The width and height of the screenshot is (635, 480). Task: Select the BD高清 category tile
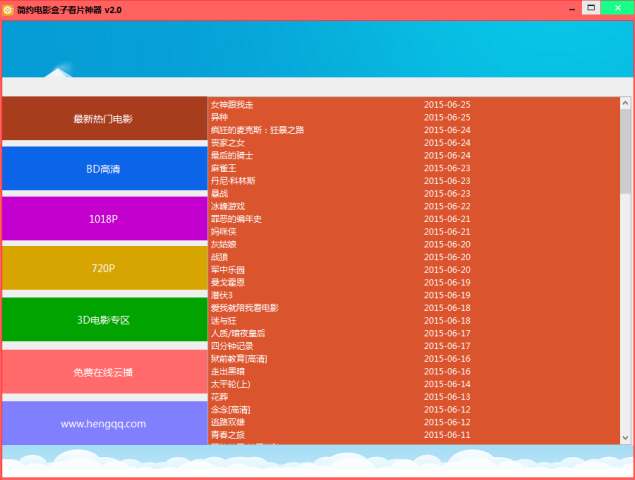[x=103, y=169]
